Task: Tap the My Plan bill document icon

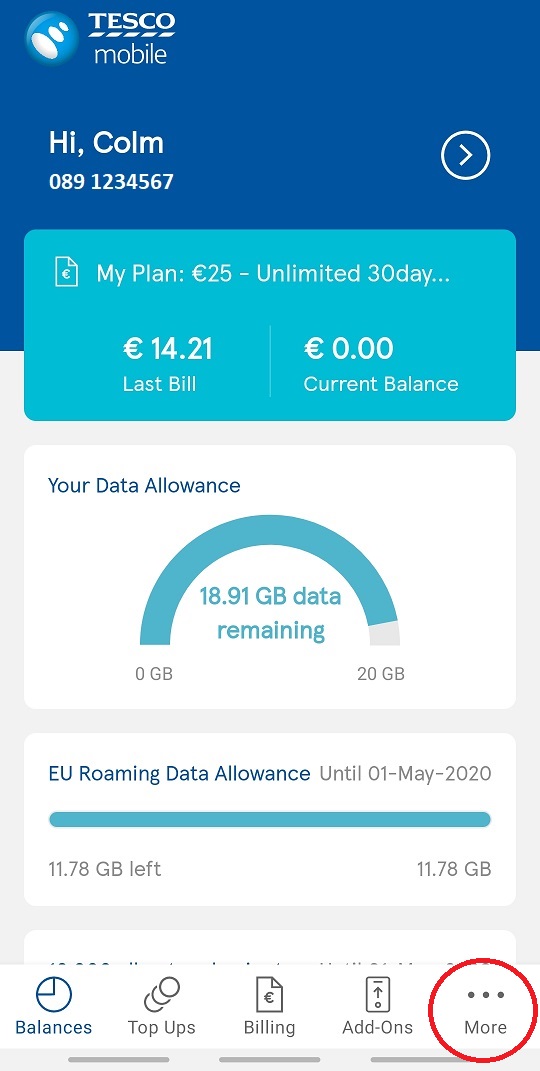Action: pos(67,274)
